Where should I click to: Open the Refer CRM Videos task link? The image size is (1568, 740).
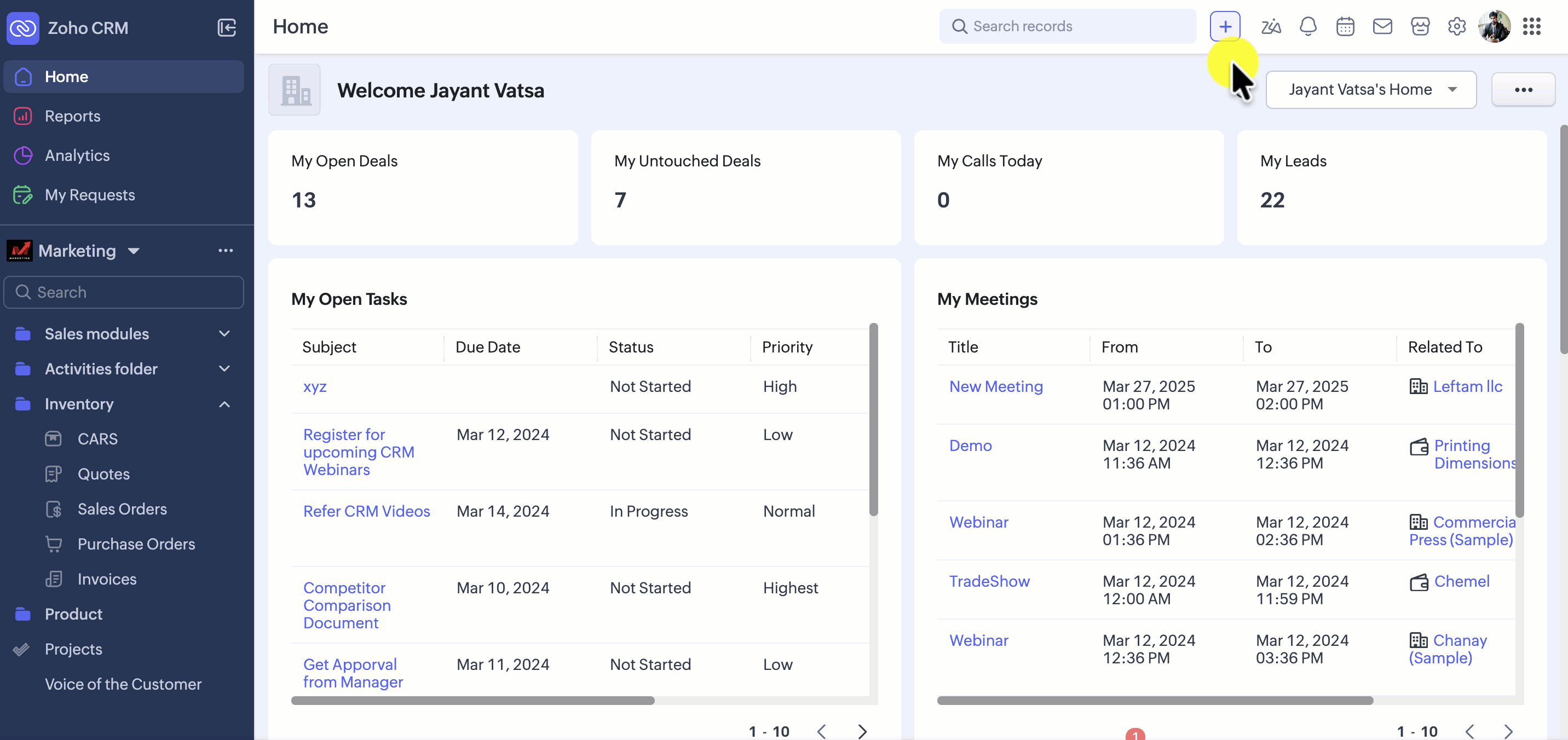[x=366, y=511]
